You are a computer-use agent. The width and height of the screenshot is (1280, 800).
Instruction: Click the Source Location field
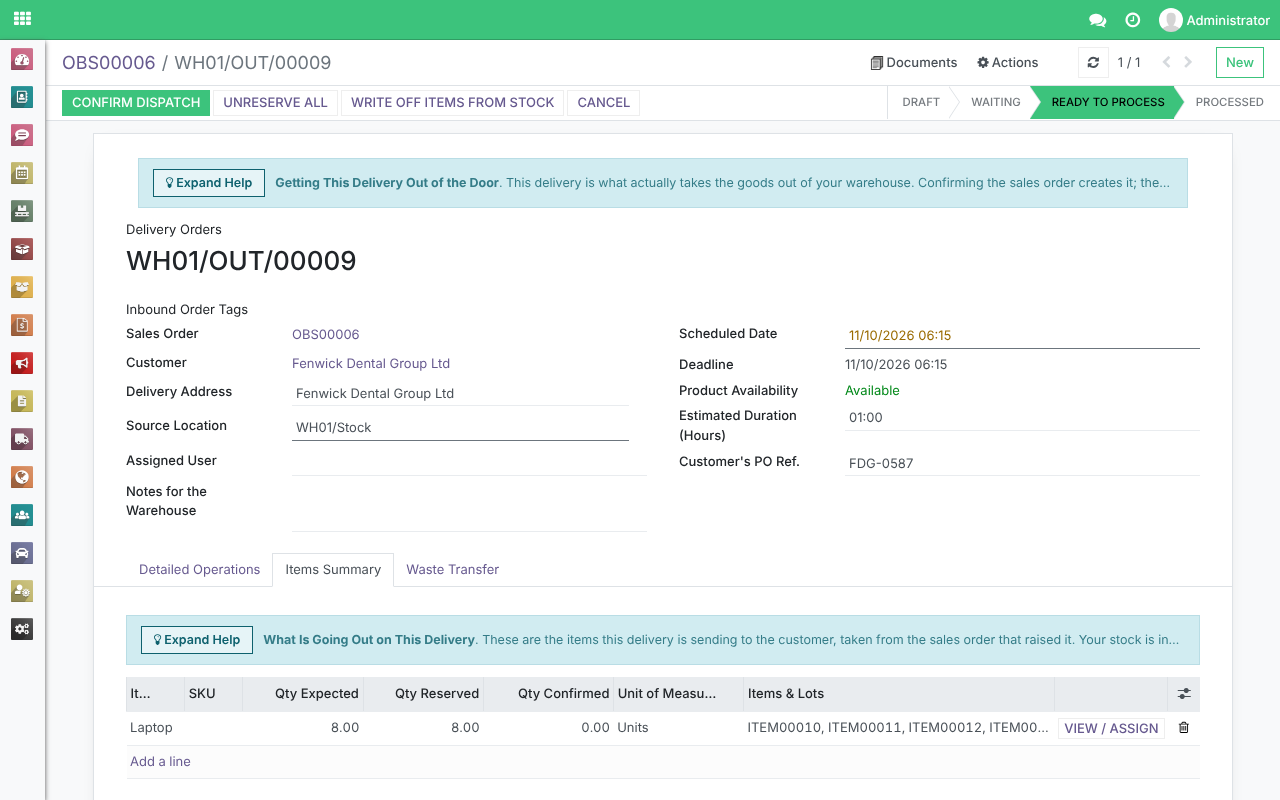460,428
